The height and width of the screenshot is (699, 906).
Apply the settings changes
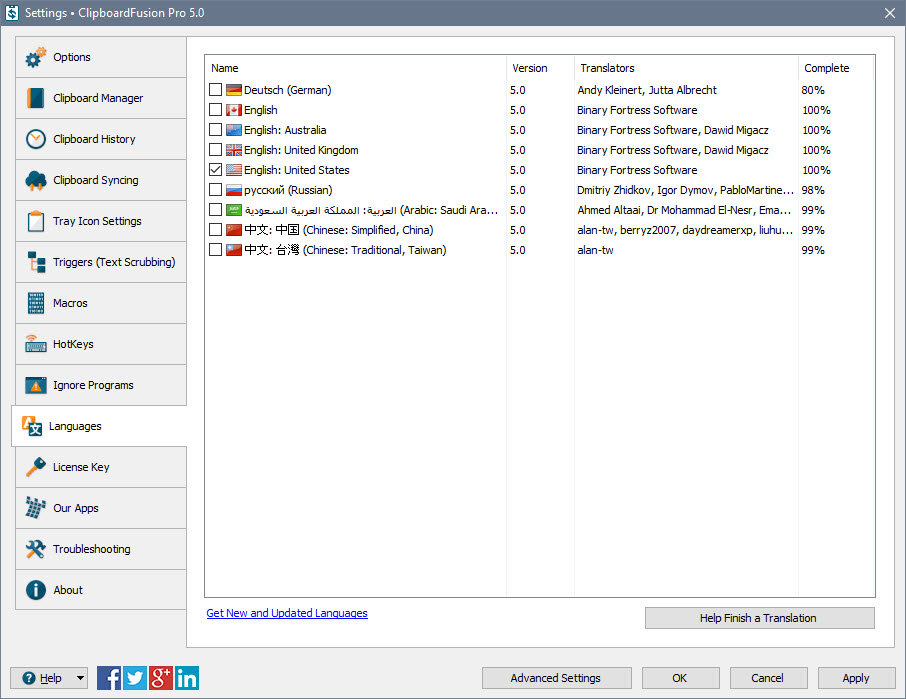856,678
